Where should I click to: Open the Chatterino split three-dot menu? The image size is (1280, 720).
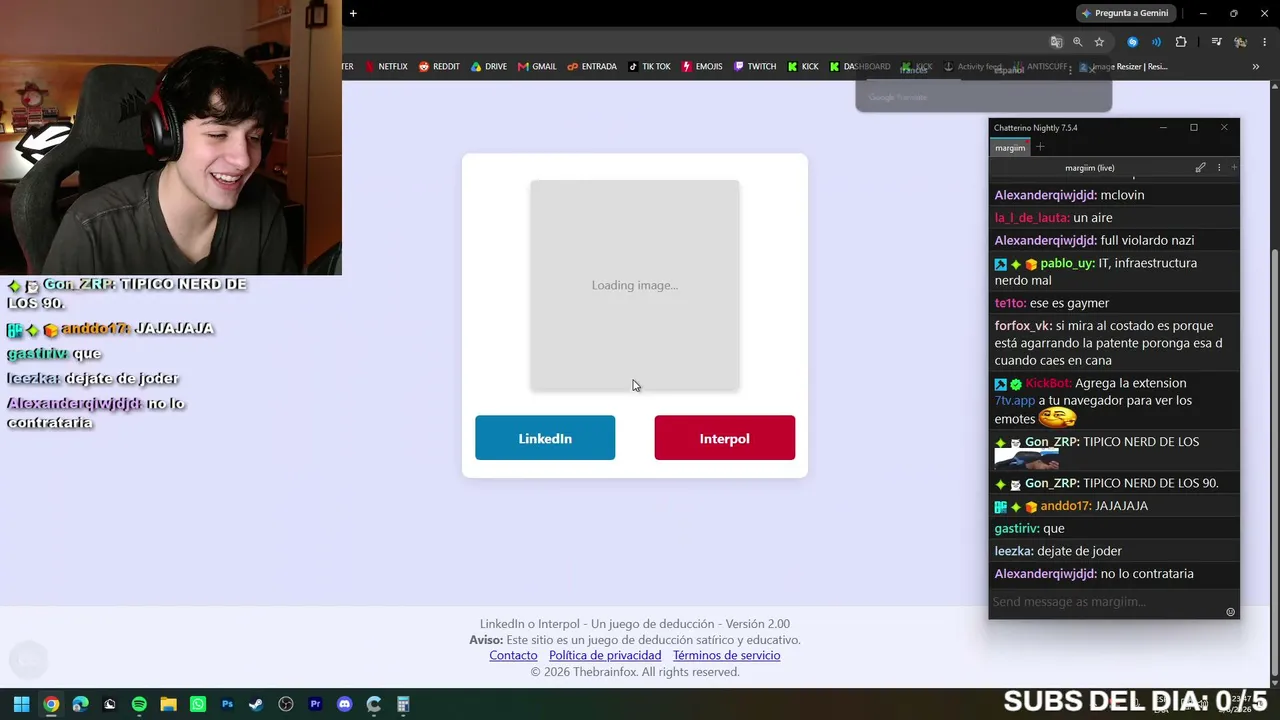1219,168
